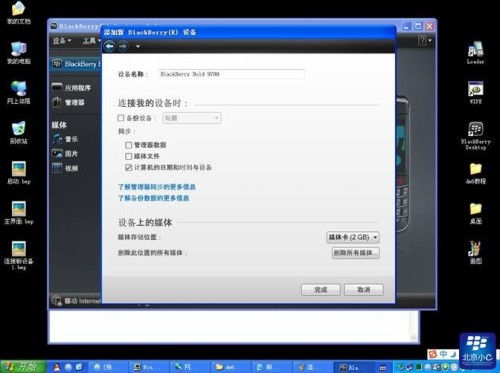The height and width of the screenshot is (373, 500).
Task: Select 音乐 music icon in sidebar
Action: 57,139
